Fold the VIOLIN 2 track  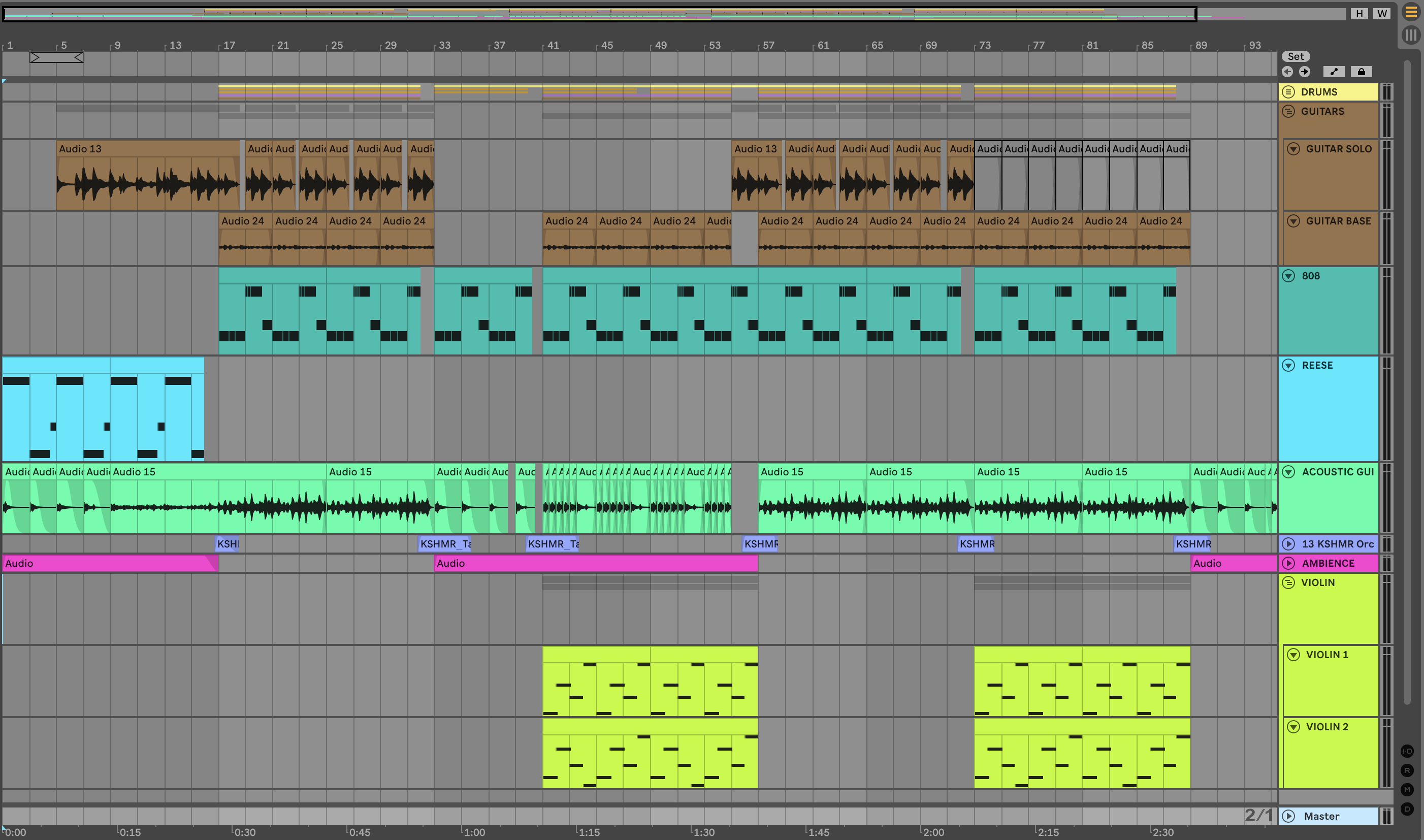click(x=1293, y=727)
